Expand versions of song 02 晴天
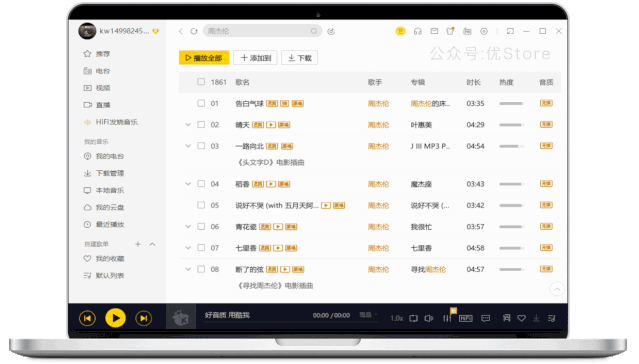639x364 pixels. point(188,124)
